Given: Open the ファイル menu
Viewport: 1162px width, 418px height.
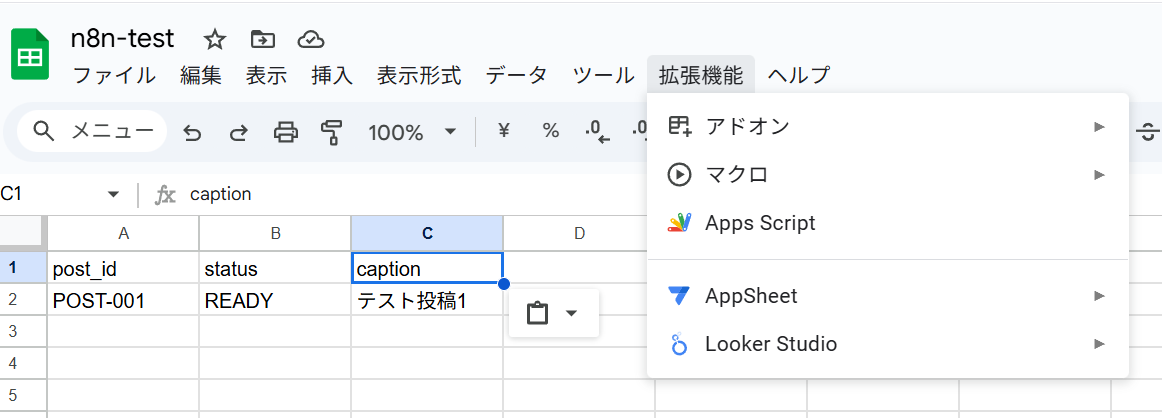Looking at the screenshot, I should point(114,75).
